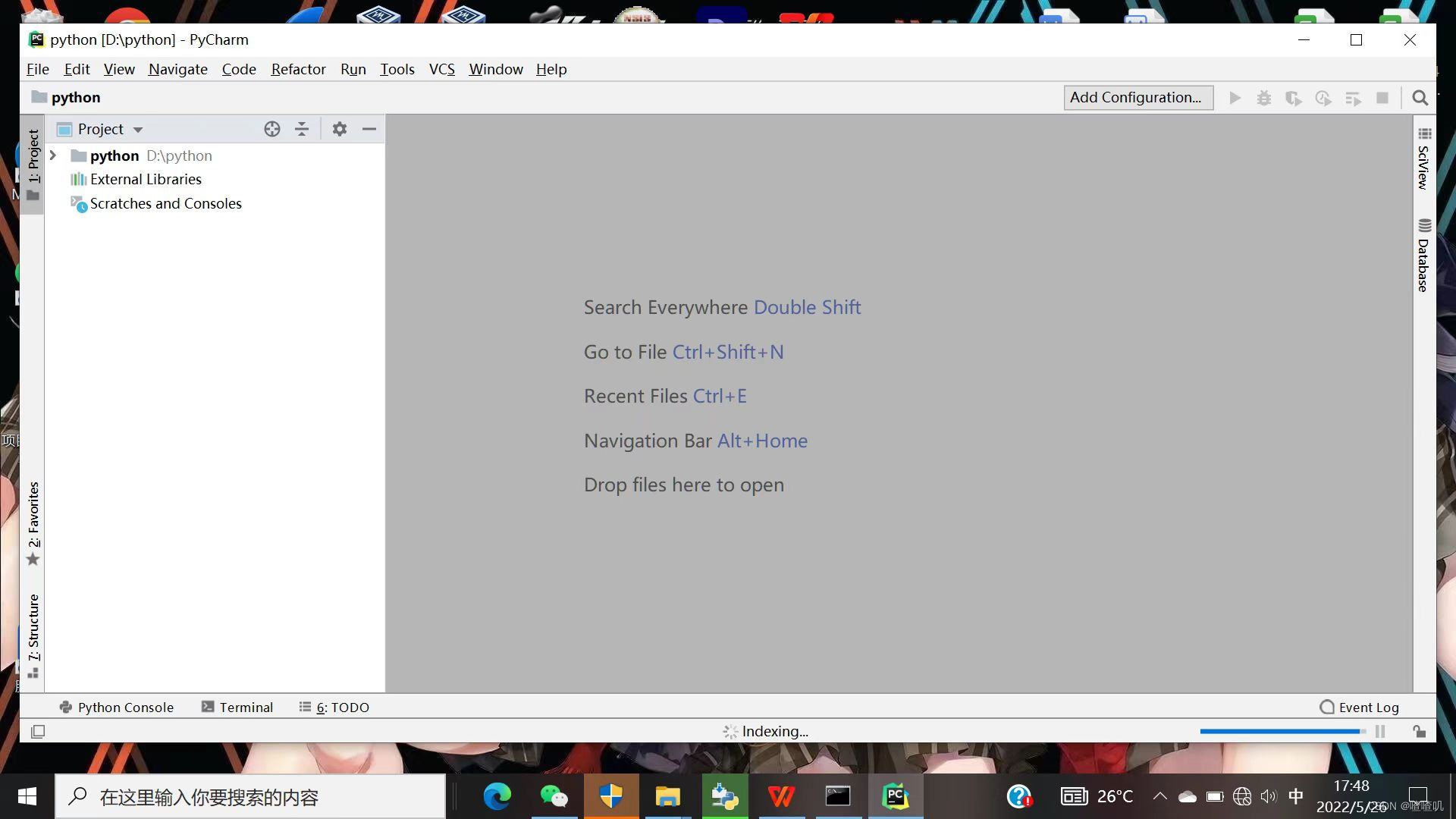Expand the python project folder node
The width and height of the screenshot is (1456, 819).
click(x=53, y=155)
